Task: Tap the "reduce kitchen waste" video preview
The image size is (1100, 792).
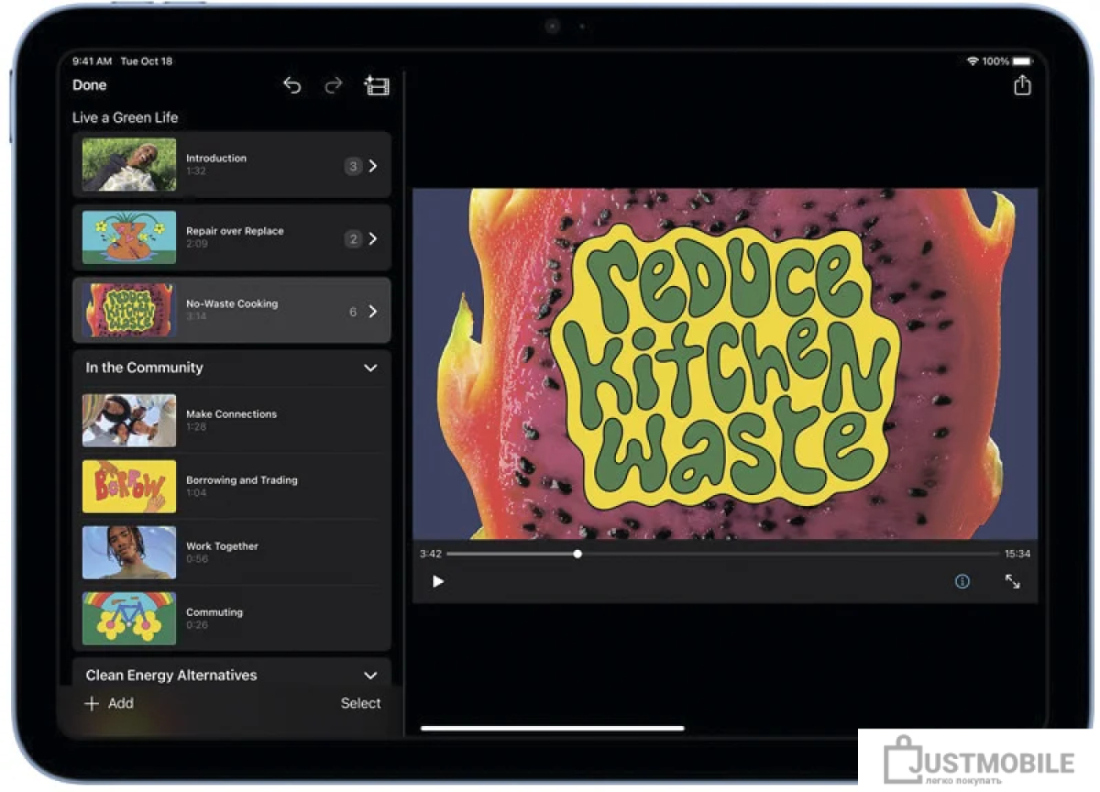Action: (725, 363)
